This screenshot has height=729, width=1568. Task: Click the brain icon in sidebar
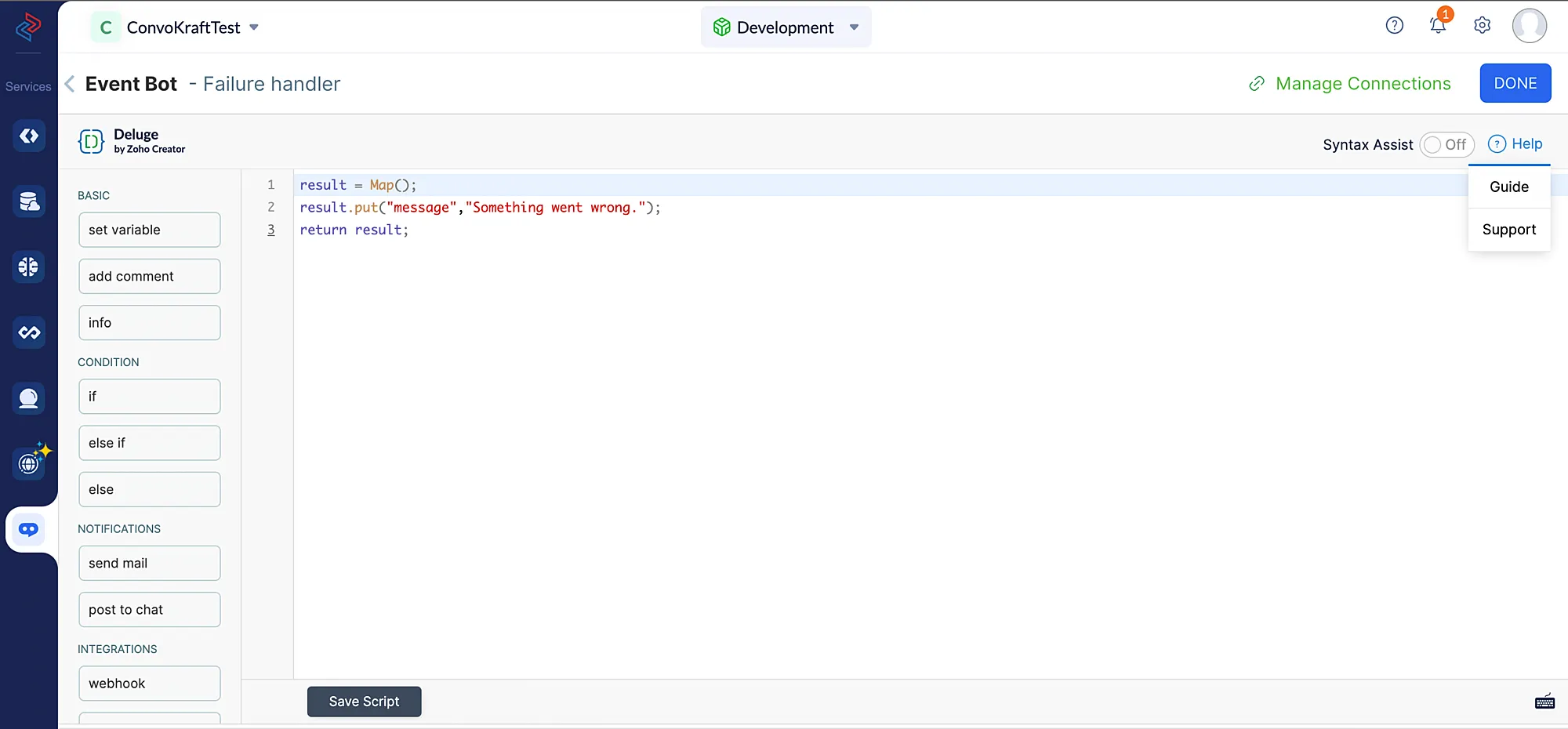[29, 267]
